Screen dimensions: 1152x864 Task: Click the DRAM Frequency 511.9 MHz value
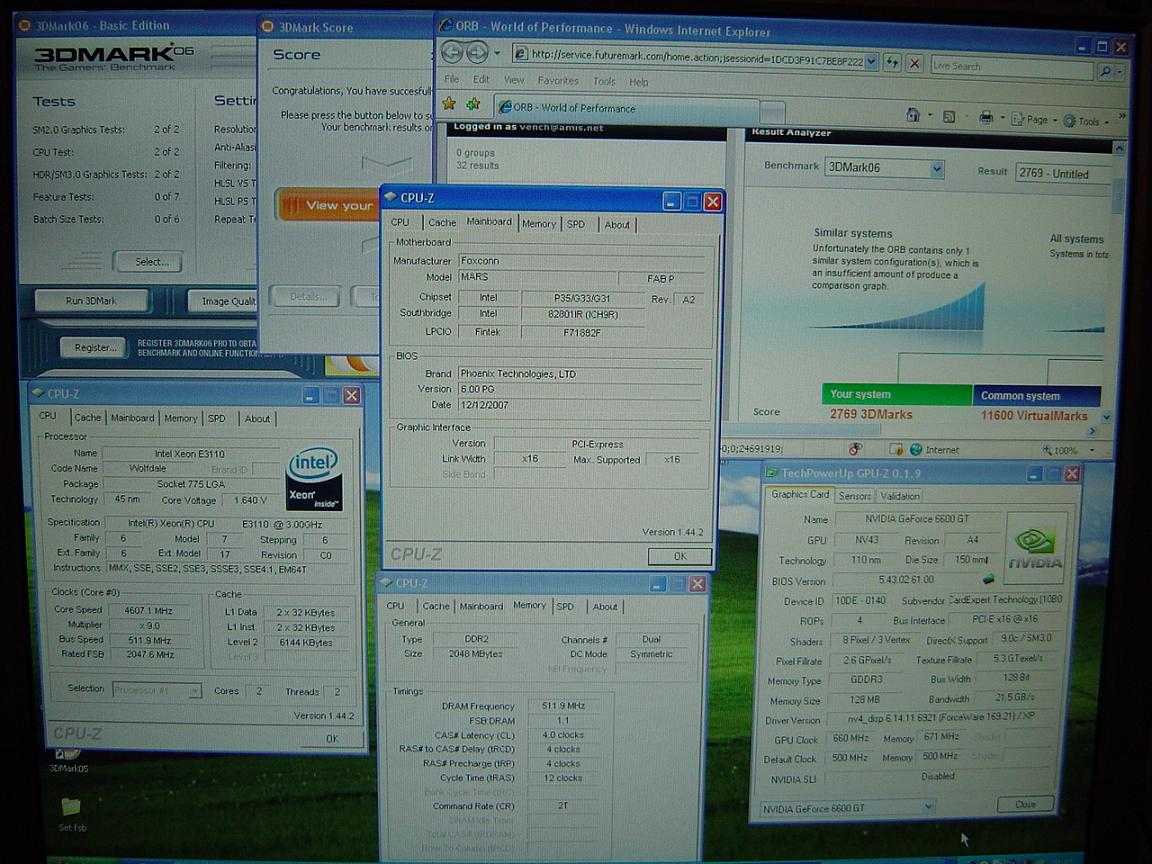(x=564, y=705)
